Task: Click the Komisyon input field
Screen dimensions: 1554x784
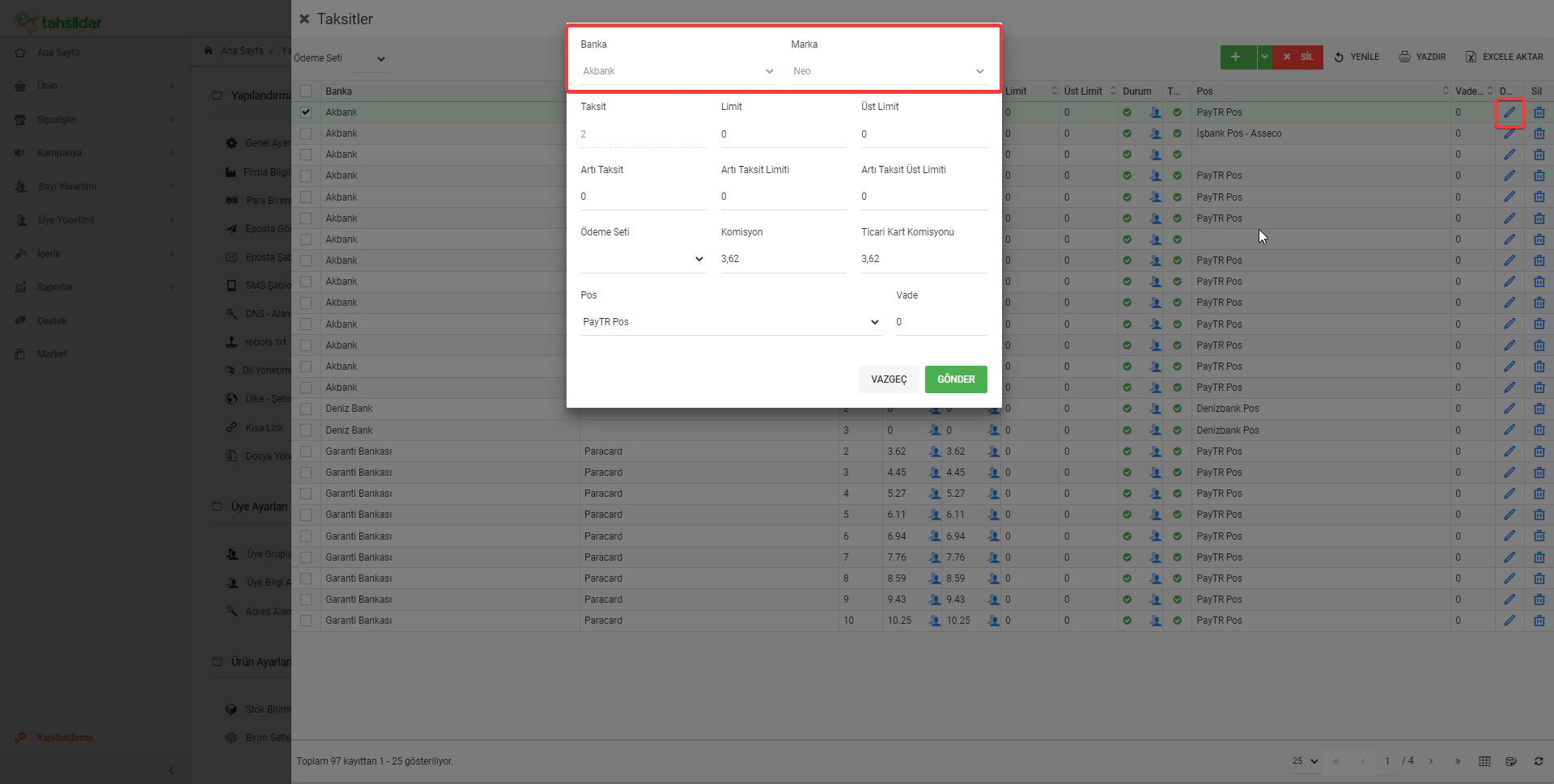Action: coord(783,259)
